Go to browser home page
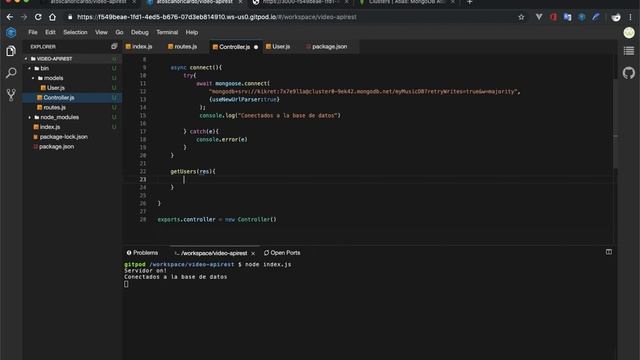 tap(53, 17)
